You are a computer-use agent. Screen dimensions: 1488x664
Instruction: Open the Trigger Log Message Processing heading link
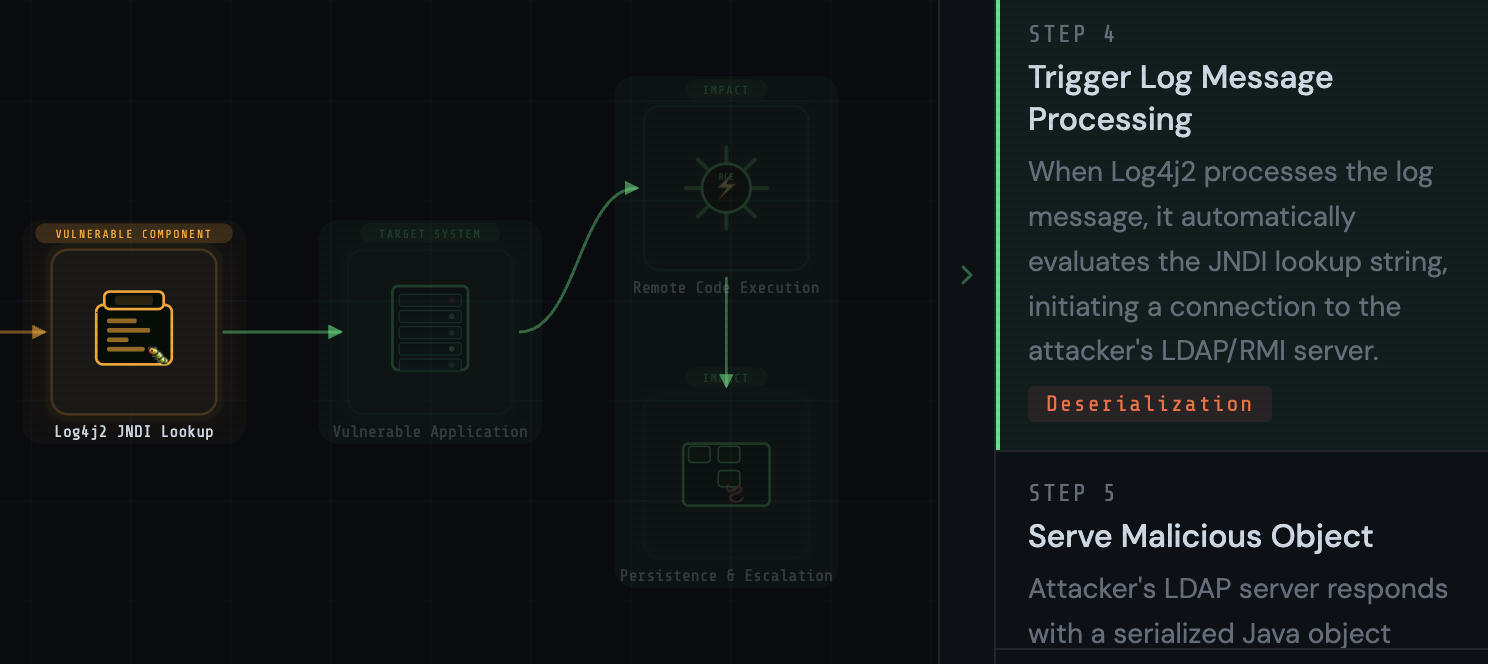(x=1180, y=97)
